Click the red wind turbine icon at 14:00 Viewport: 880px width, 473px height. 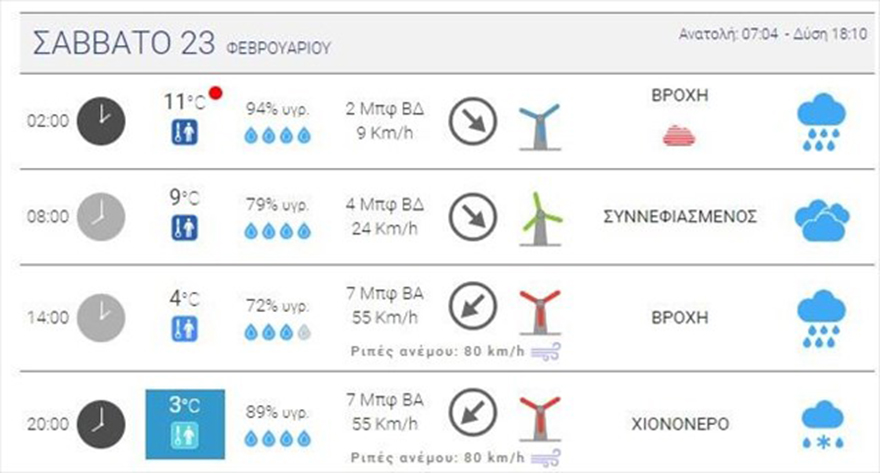[540, 312]
